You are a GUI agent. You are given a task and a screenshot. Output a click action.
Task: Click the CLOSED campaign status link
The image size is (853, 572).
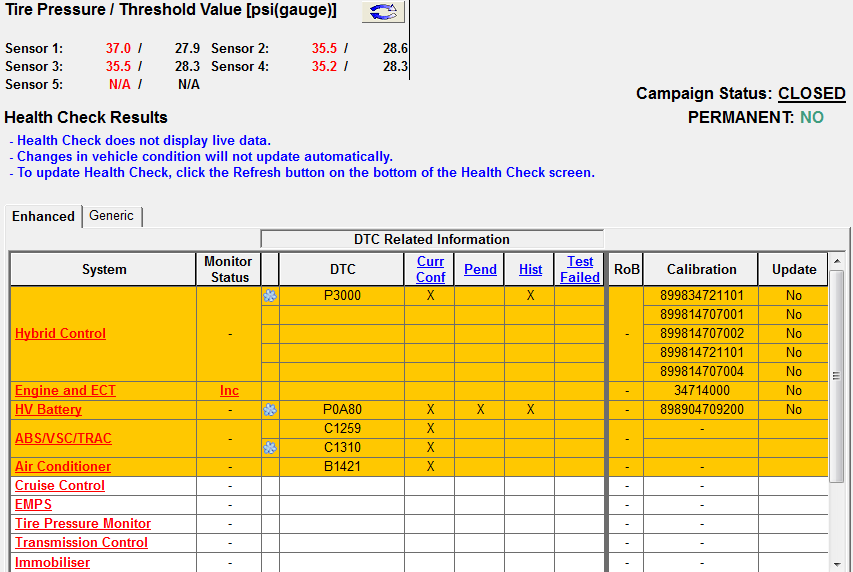pyautogui.click(x=812, y=93)
